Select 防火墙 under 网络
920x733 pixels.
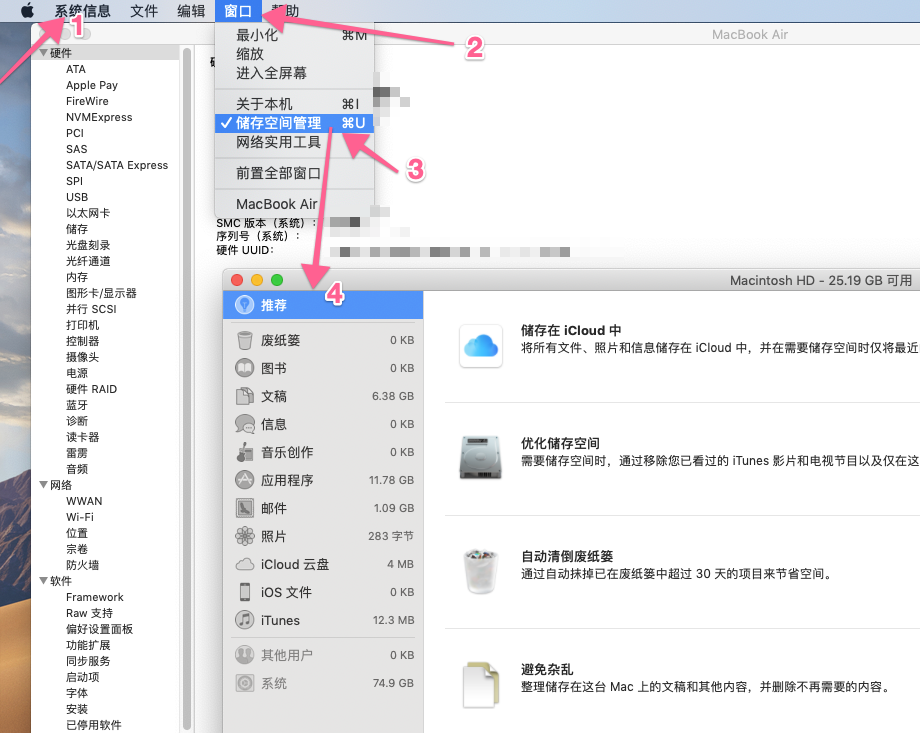[x=82, y=565]
